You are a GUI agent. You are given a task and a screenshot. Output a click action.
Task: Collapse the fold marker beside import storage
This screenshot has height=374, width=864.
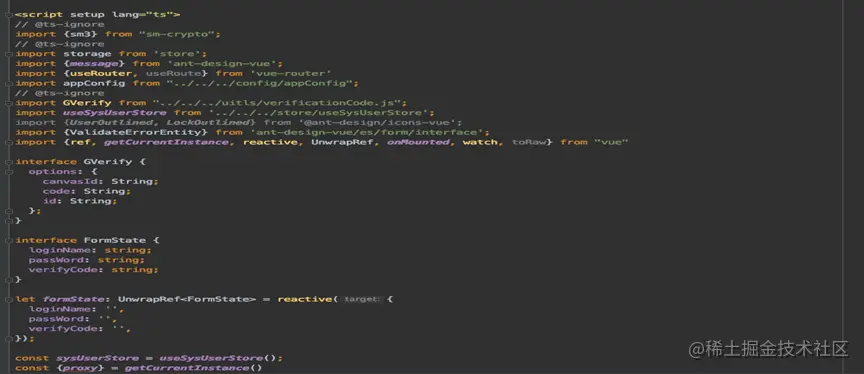pos(9,54)
